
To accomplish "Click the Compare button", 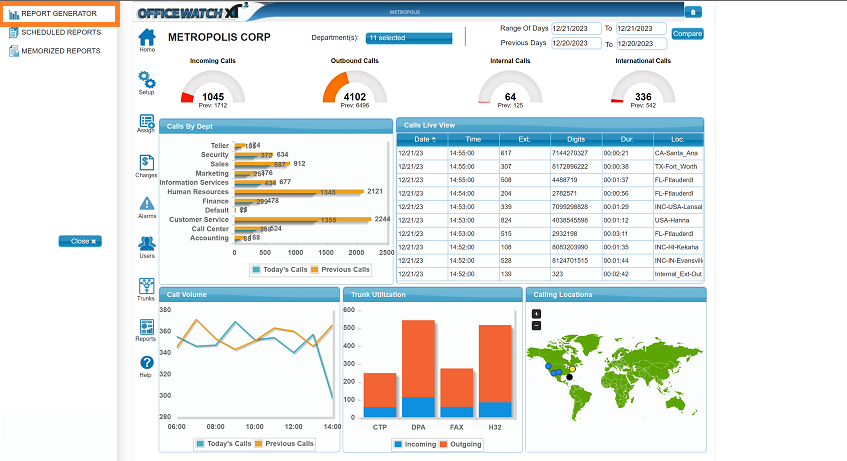I will (x=687, y=34).
